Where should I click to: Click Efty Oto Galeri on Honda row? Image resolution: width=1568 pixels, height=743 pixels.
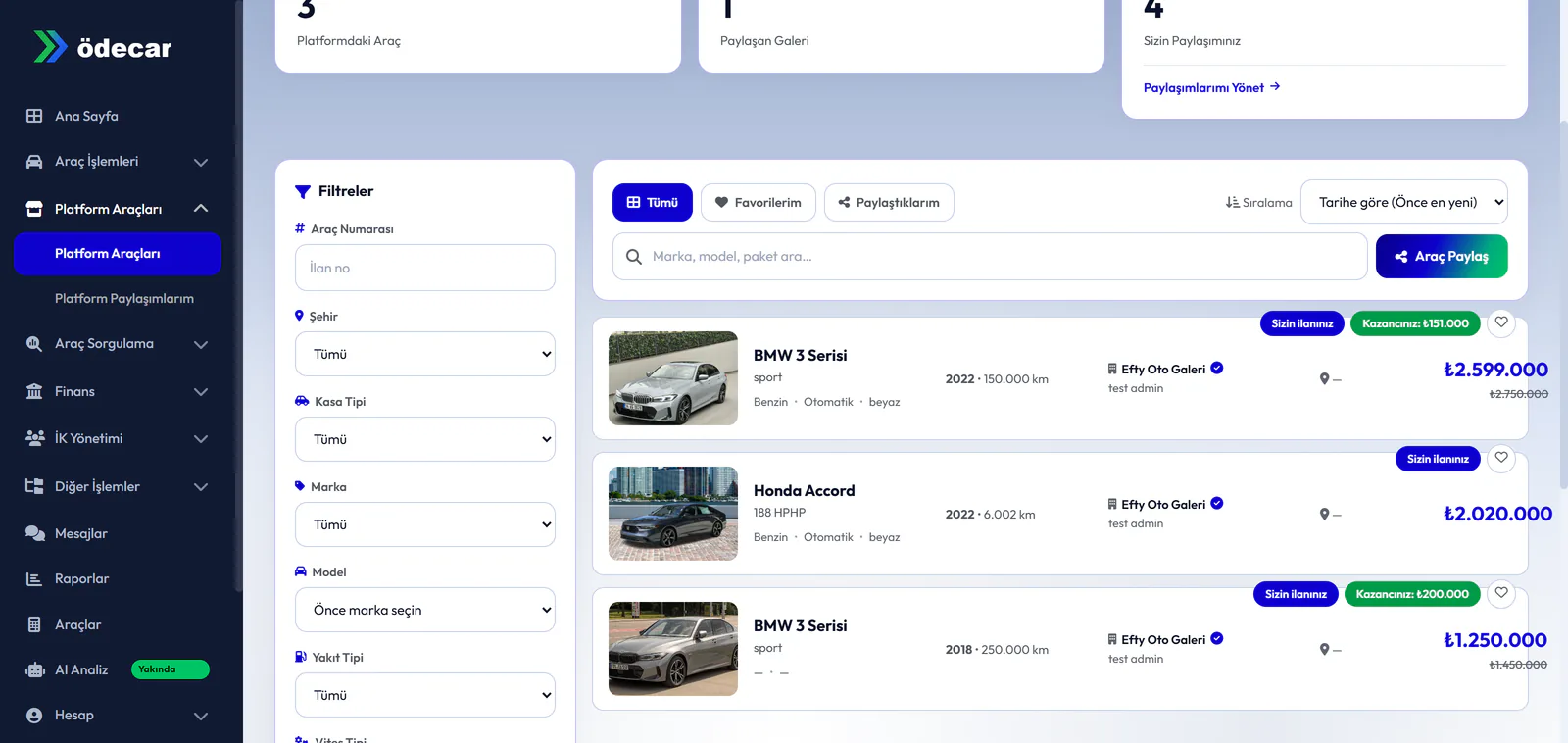coord(1163,505)
